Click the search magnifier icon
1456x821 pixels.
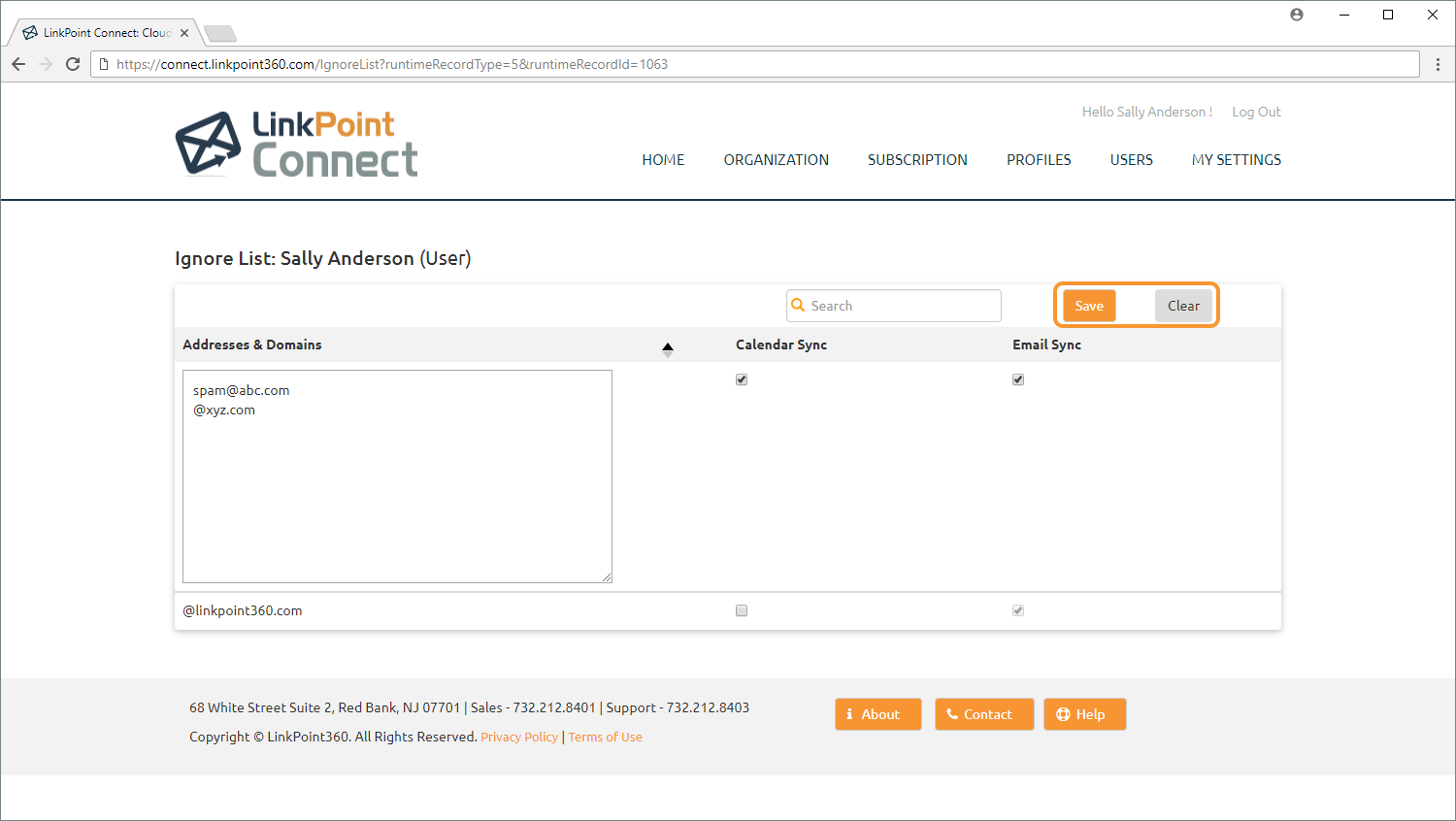coord(798,305)
